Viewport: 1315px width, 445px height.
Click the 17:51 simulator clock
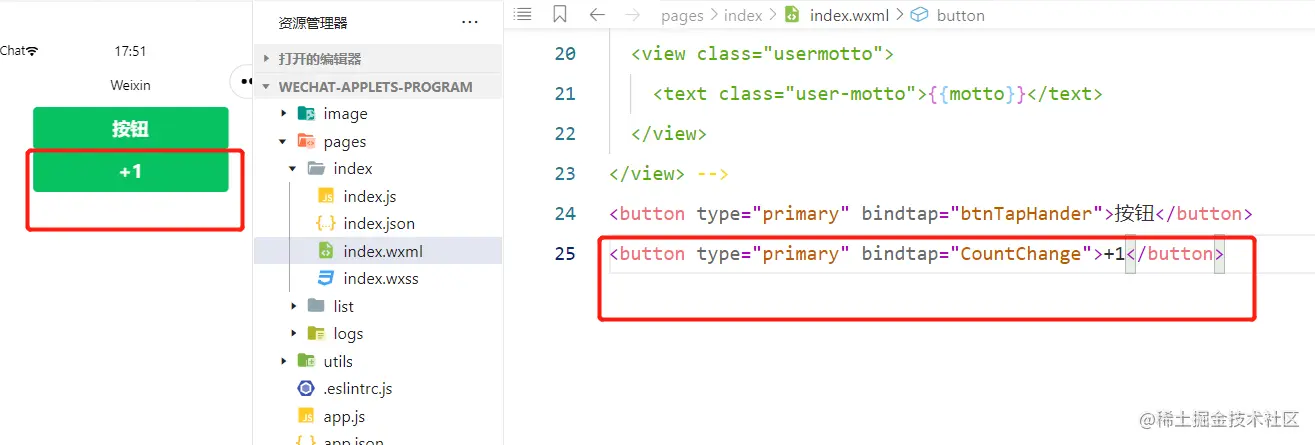pyautogui.click(x=130, y=51)
